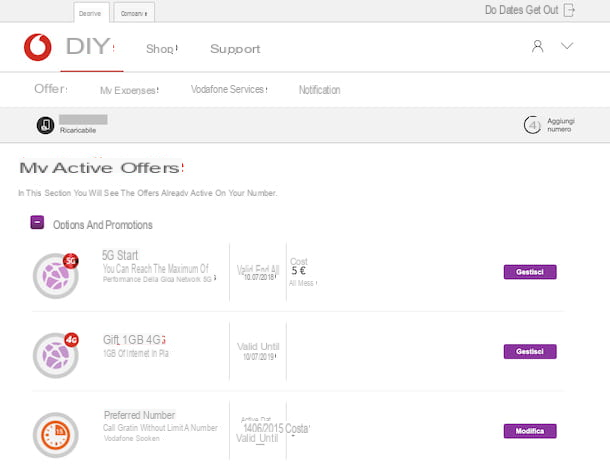Click the 10/07/2019 validity date

(x=259, y=357)
